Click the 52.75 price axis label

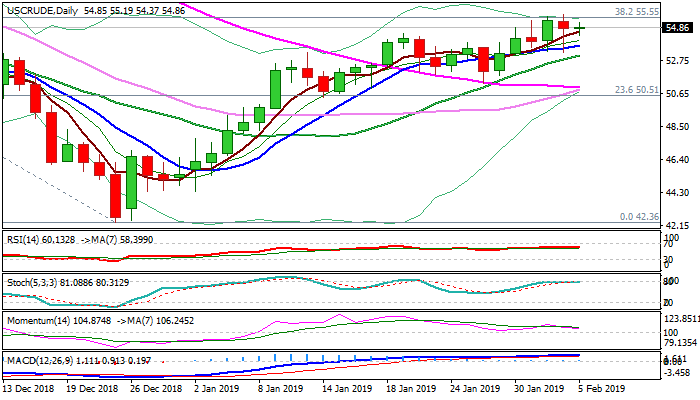tap(676, 61)
